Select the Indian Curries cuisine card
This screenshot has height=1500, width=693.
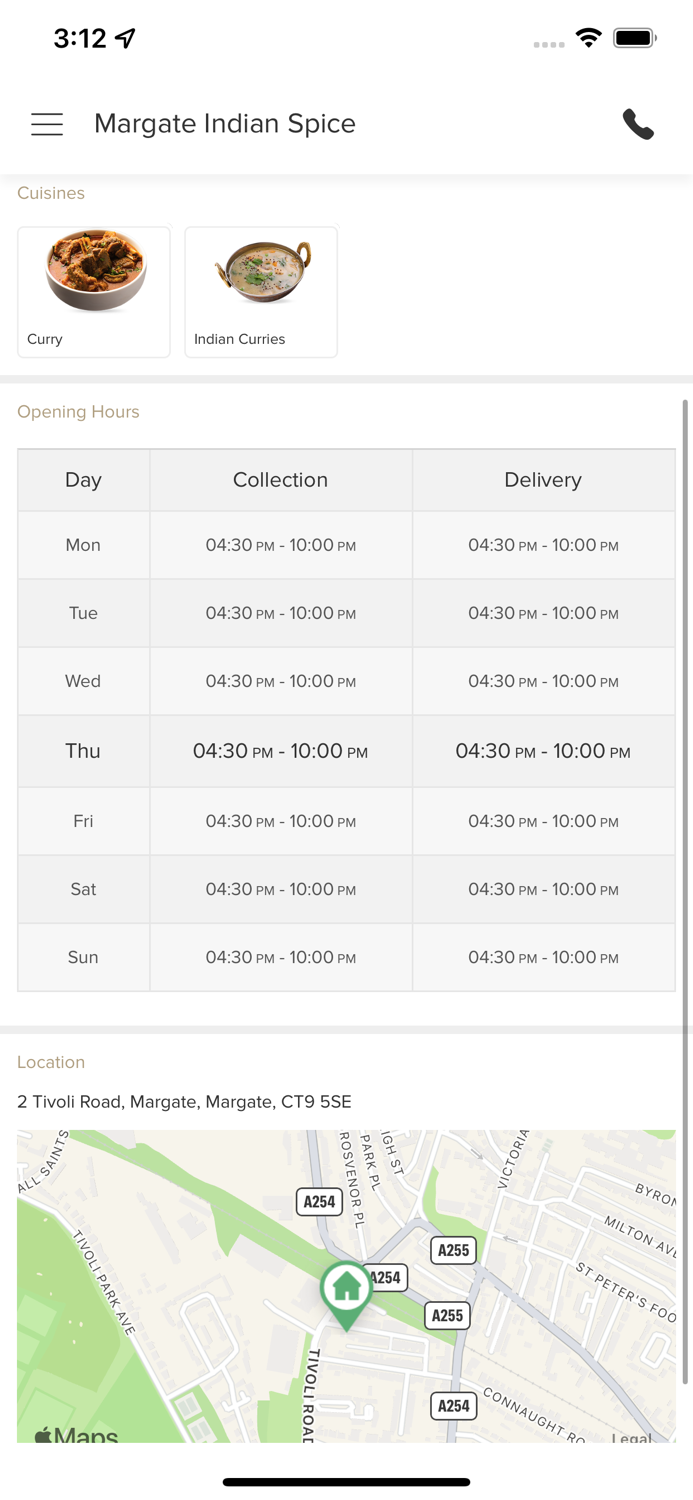point(261,292)
